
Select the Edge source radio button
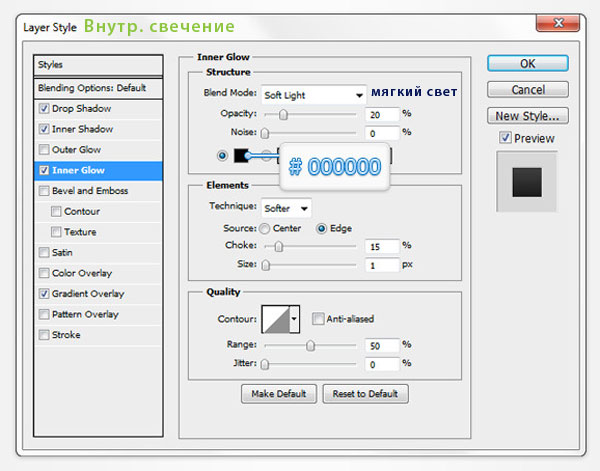pos(322,228)
